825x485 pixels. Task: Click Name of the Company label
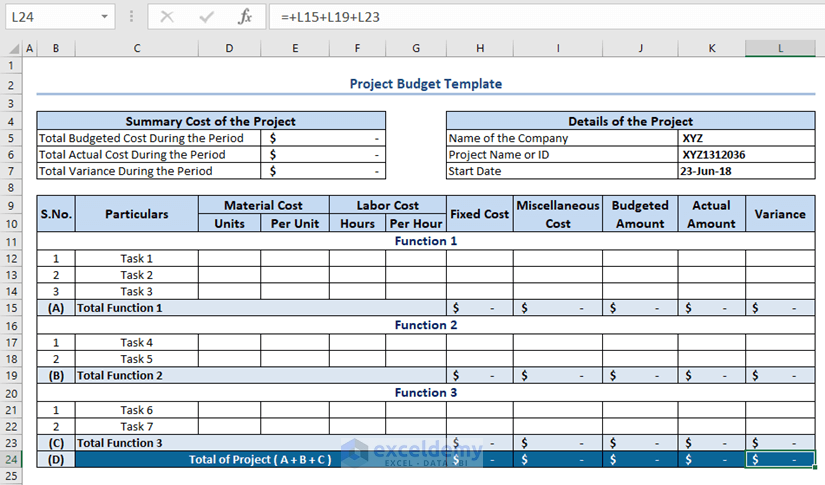click(x=562, y=138)
